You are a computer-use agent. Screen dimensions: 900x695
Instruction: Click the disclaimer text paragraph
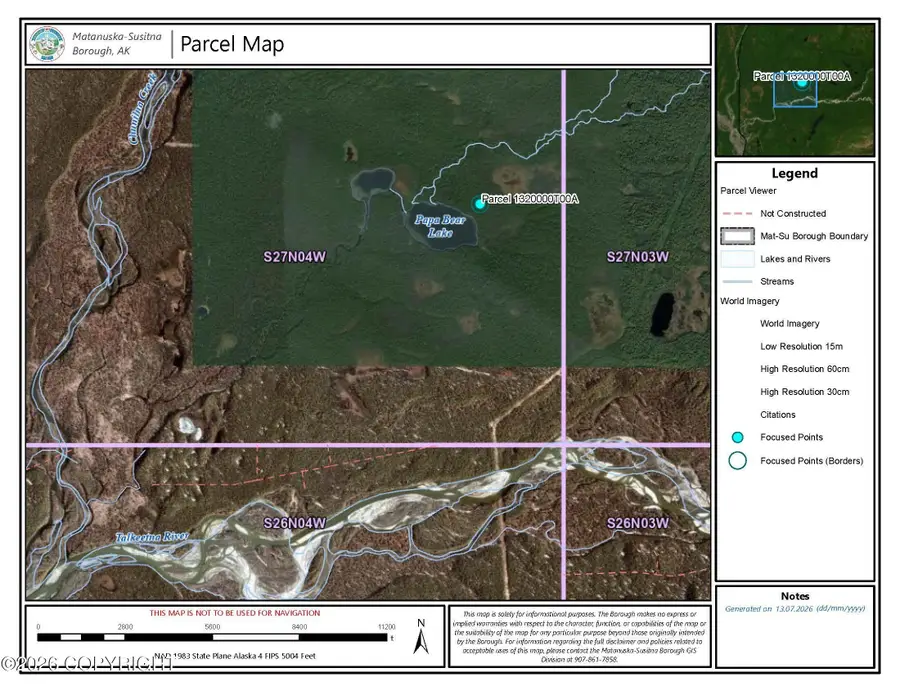[580, 637]
